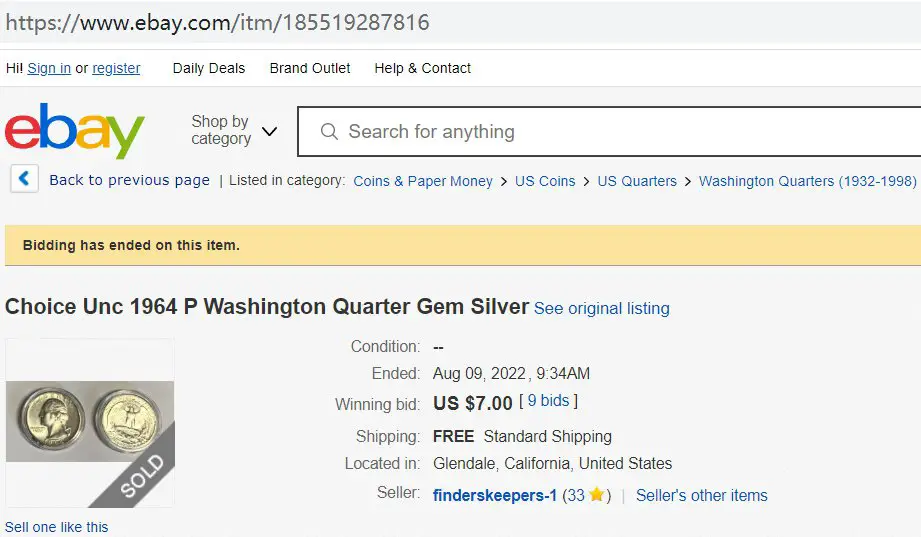Open the US Quarters breadcrumb link
The image size is (921, 537).
pyautogui.click(x=637, y=181)
